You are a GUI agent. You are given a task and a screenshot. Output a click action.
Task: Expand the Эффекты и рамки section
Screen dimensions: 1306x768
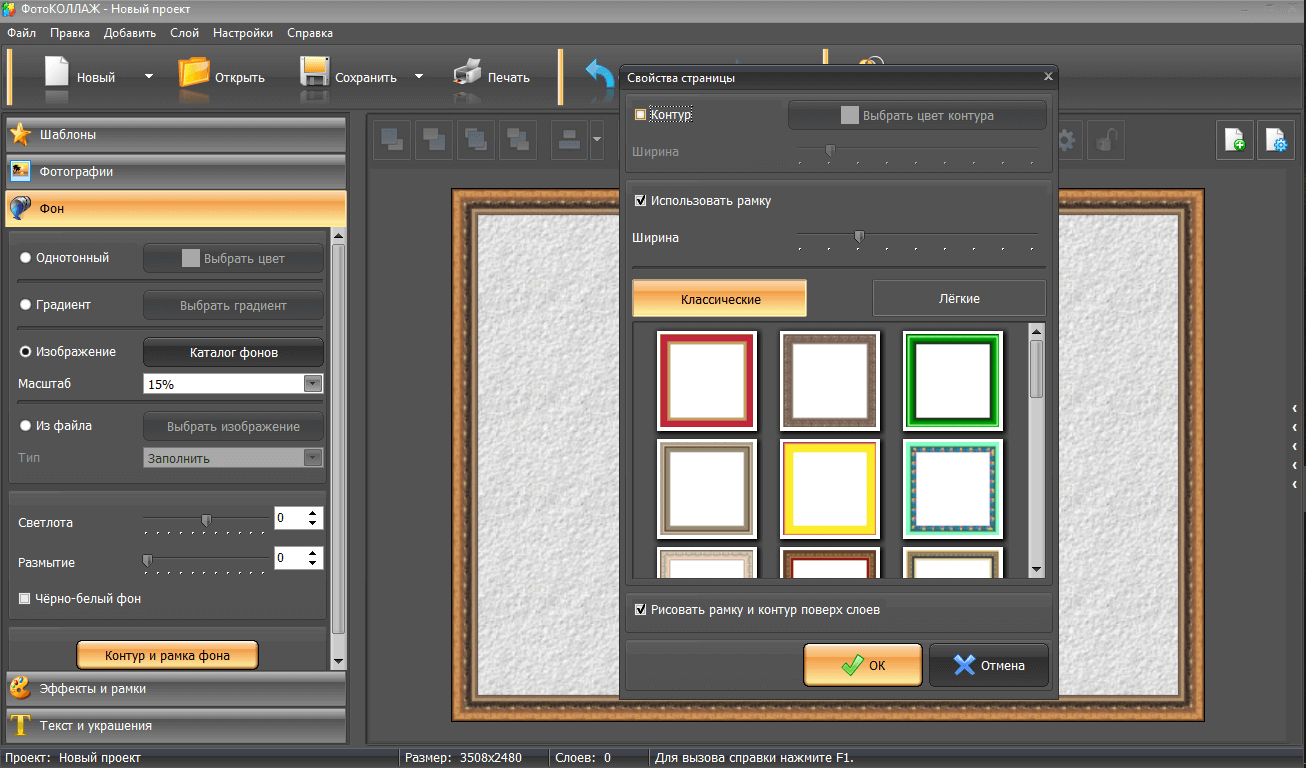[176, 688]
